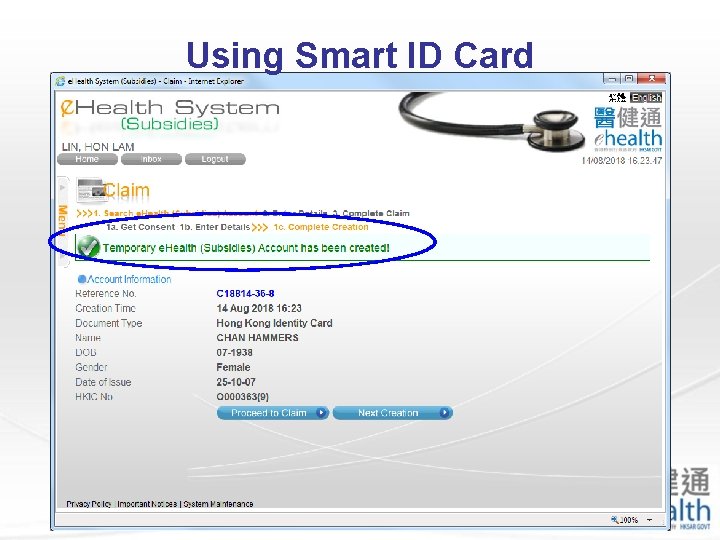Switch language to English
The height and width of the screenshot is (540, 720).
coord(646,97)
